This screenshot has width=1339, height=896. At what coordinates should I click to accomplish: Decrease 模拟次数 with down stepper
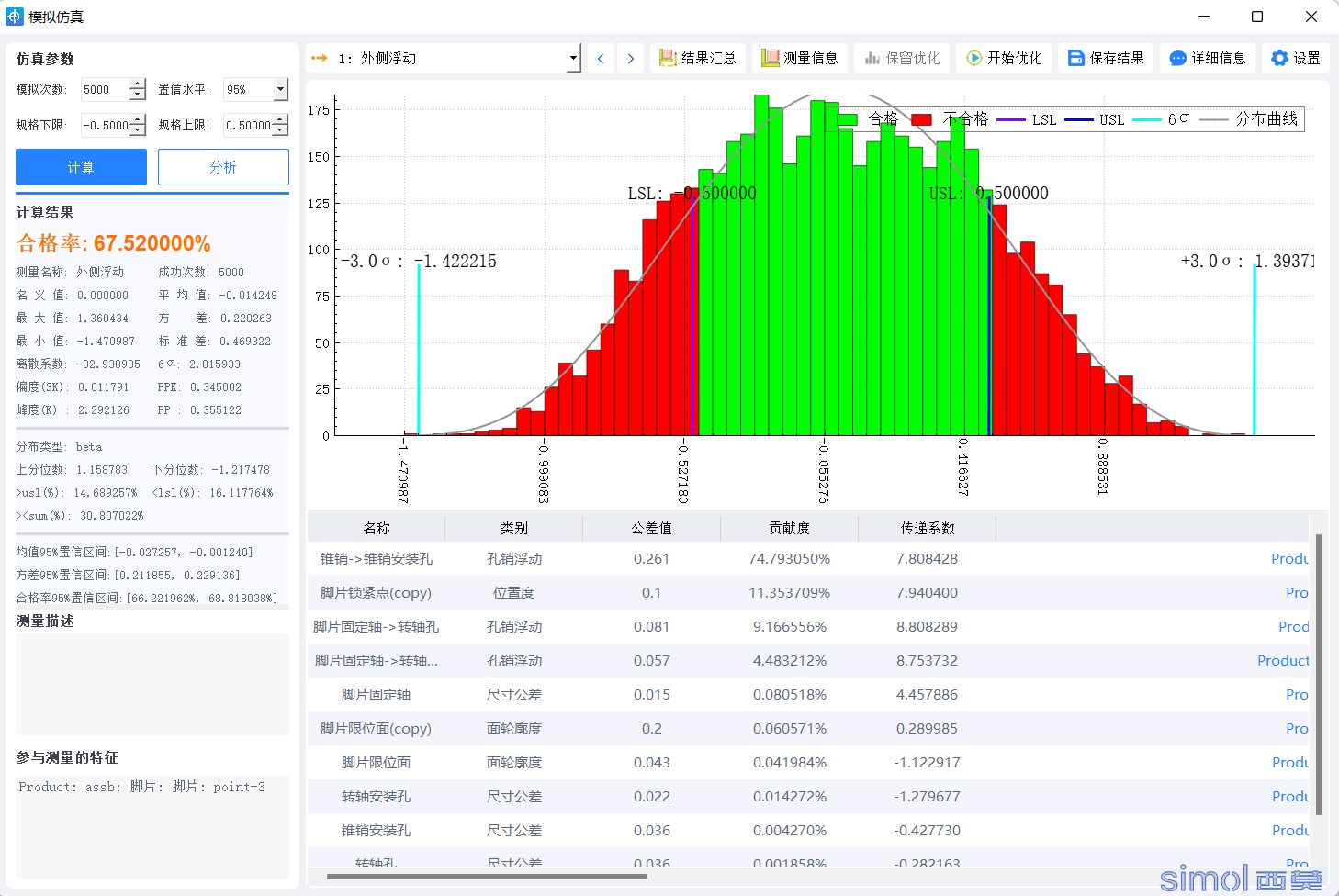(138, 95)
